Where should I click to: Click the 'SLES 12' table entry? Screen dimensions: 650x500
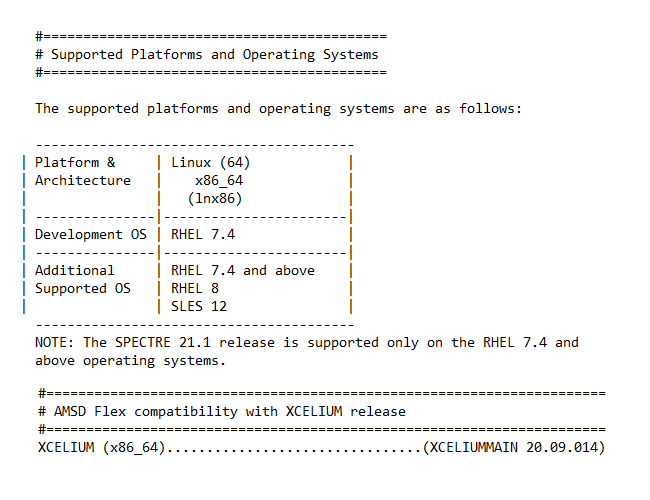pyautogui.click(x=199, y=306)
